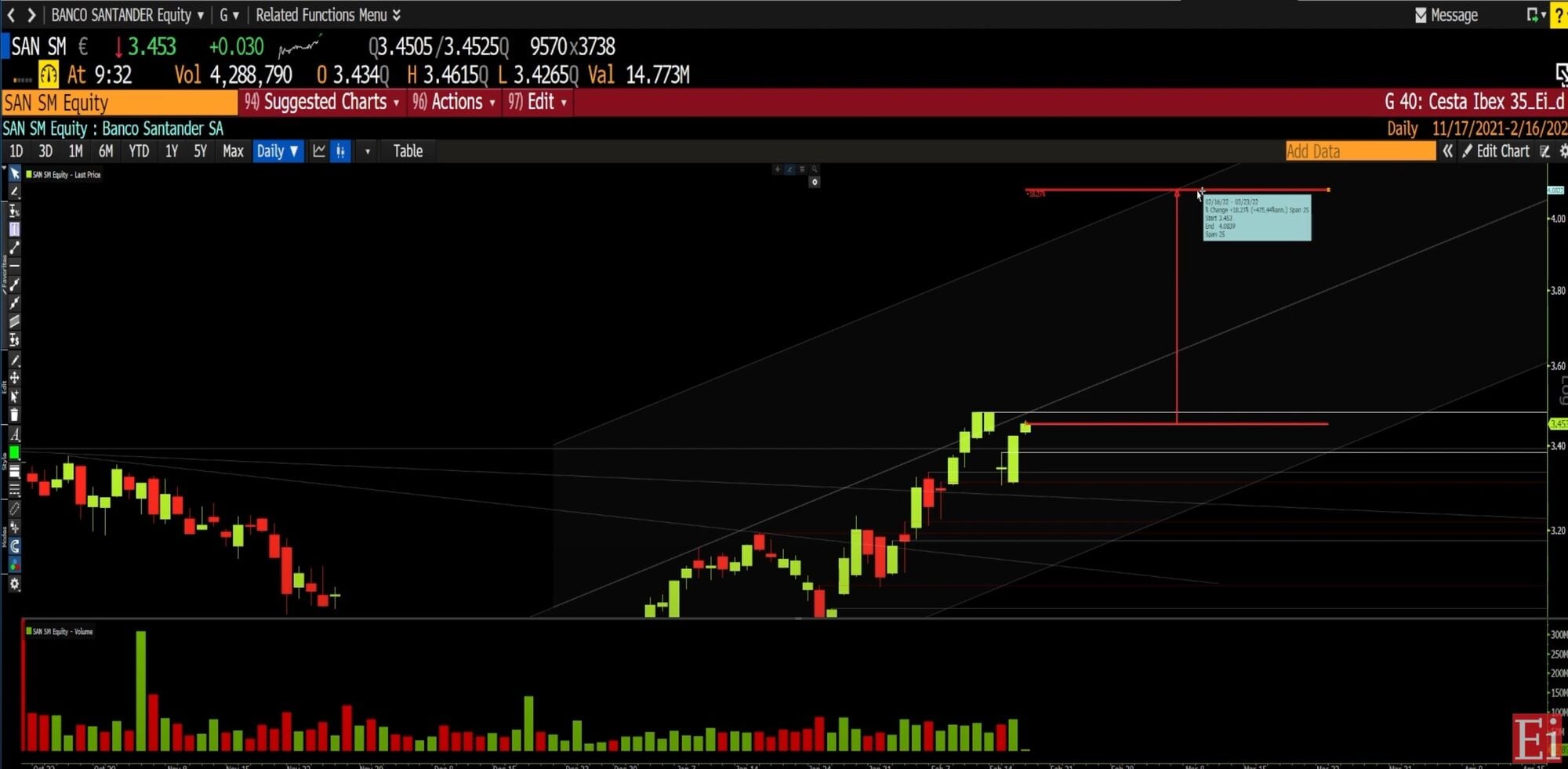The width and height of the screenshot is (1568, 769).
Task: Set the YTD time range
Action: tap(139, 151)
